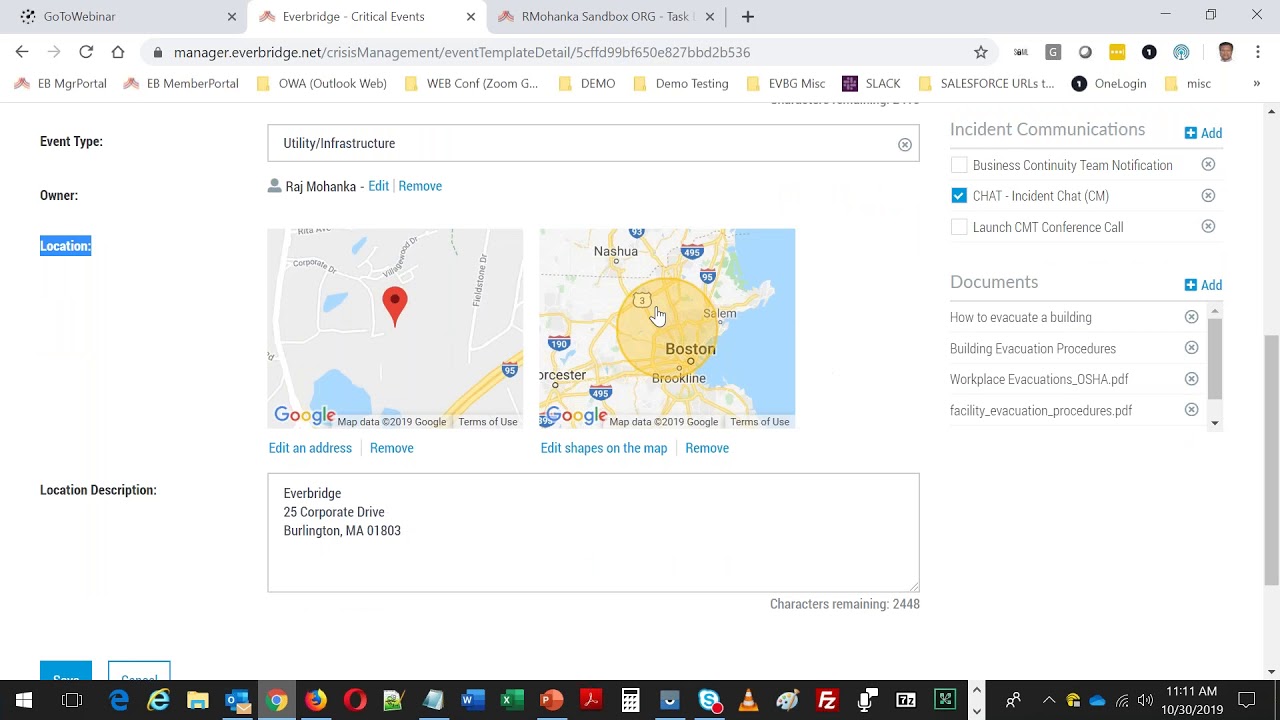Open Windows Start menu

[24, 700]
